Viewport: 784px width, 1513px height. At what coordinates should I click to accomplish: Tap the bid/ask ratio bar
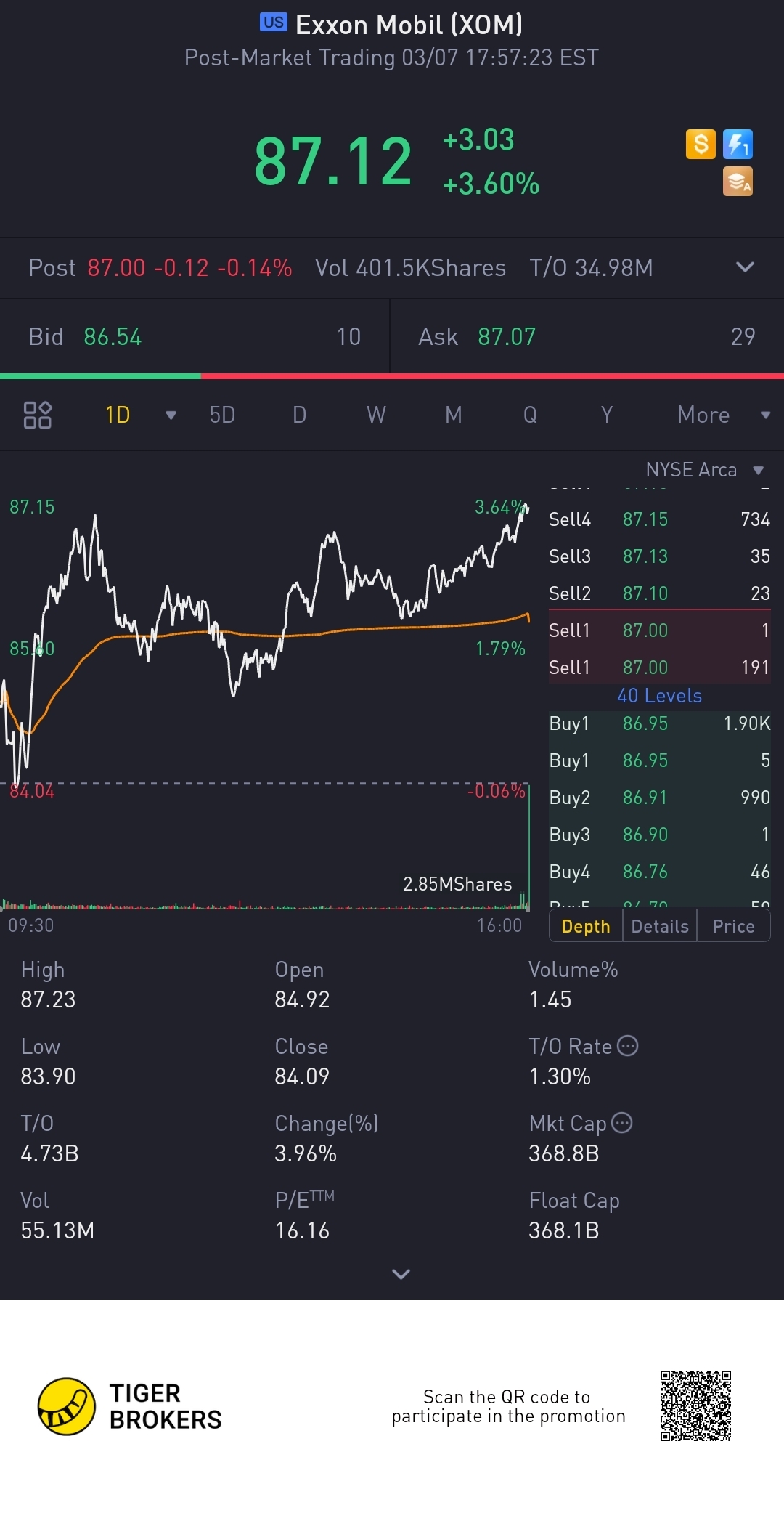pos(392,376)
